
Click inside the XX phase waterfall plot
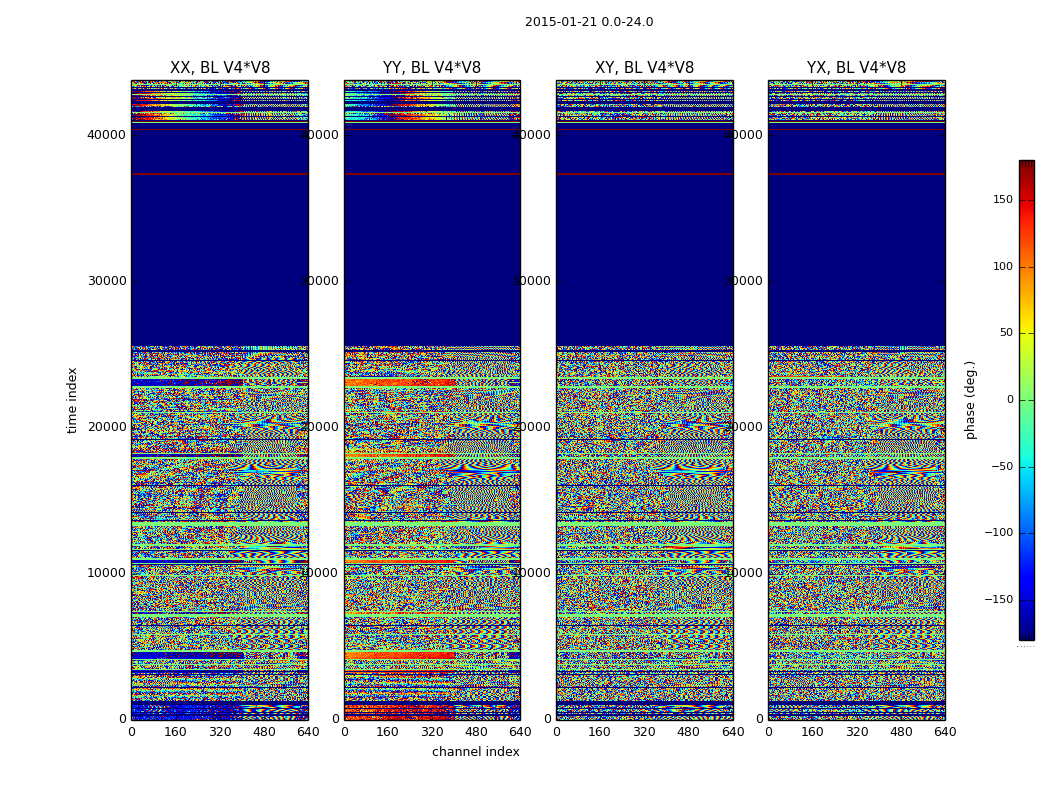tap(220, 400)
